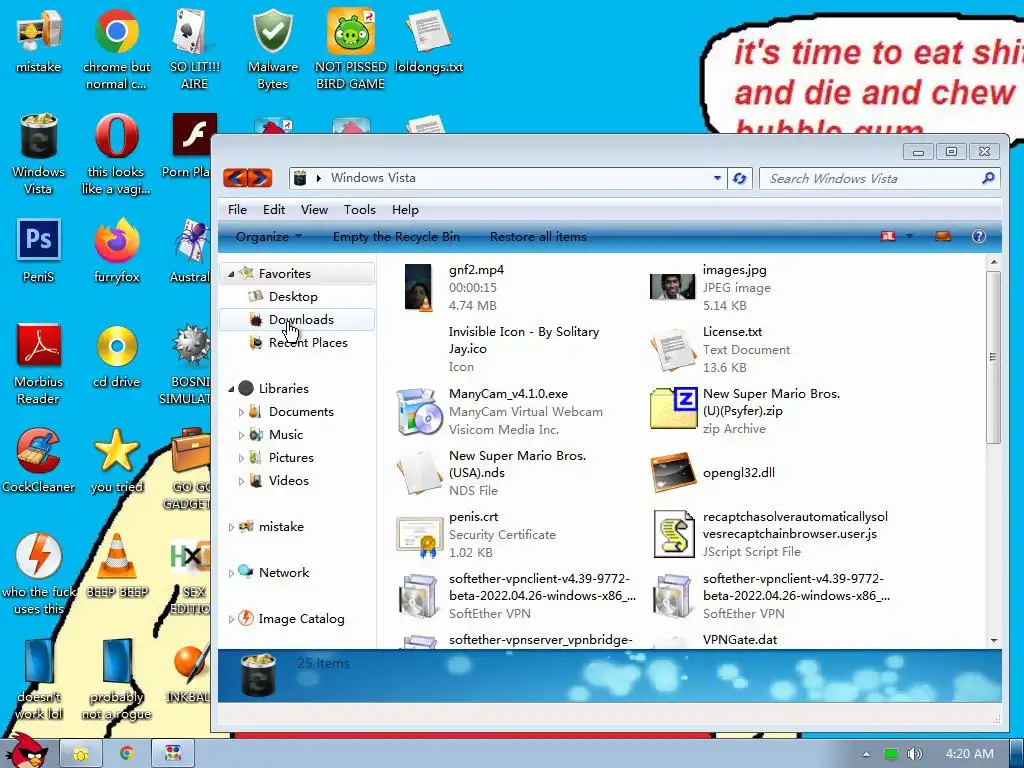Select the penis.crt security certificate

477,534
